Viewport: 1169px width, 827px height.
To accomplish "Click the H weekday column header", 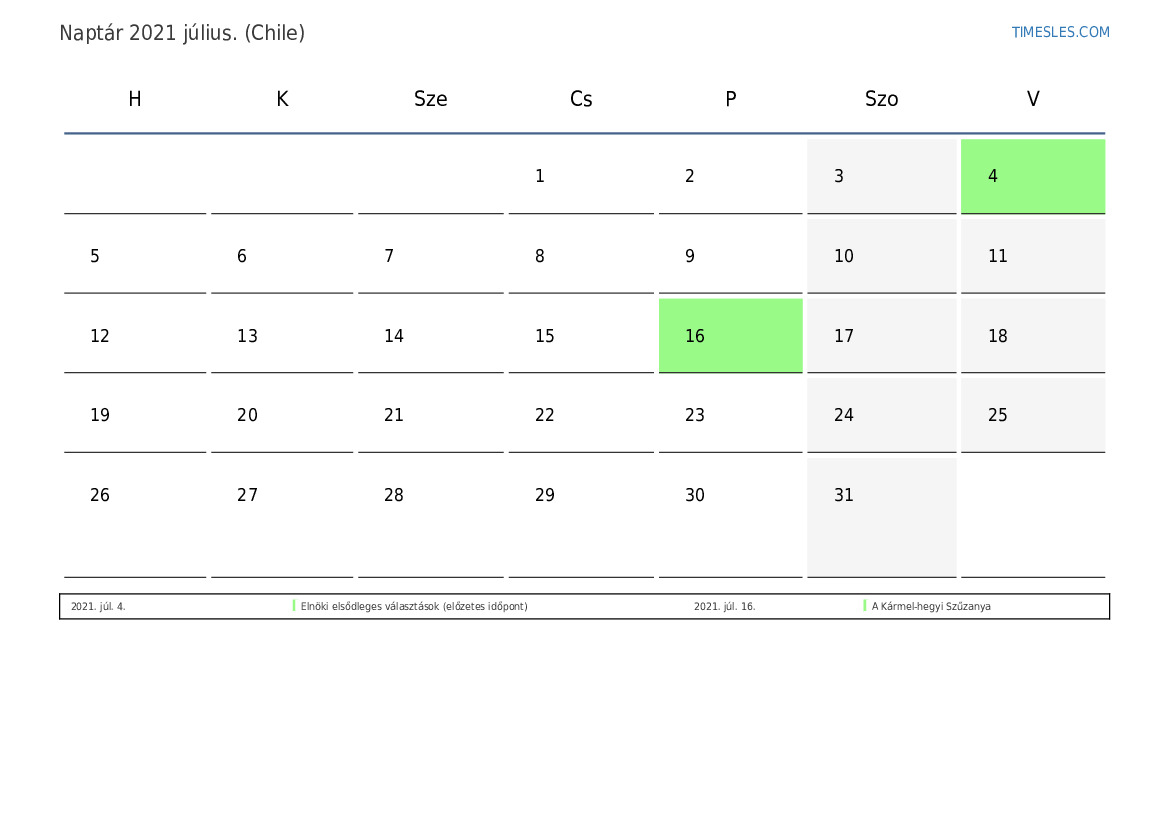I will pyautogui.click(x=135, y=99).
